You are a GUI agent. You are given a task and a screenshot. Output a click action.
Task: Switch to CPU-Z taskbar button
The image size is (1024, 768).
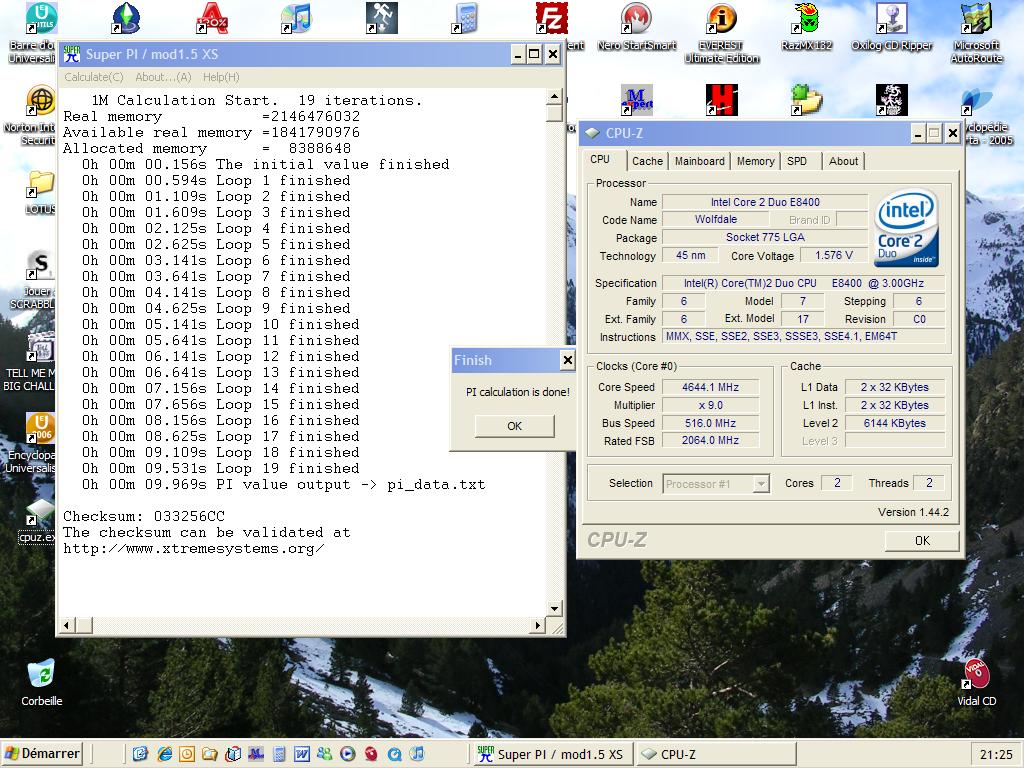tap(715, 754)
